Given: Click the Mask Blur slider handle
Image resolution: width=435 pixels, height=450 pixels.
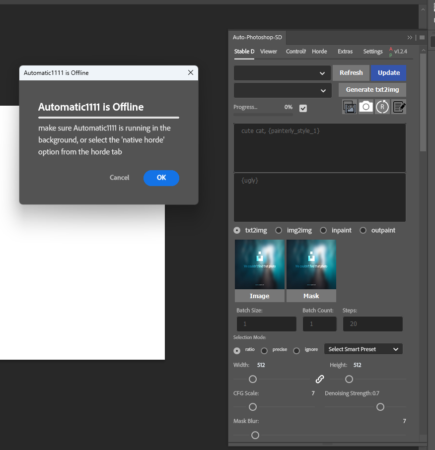Looking at the screenshot, I should 255,435.
